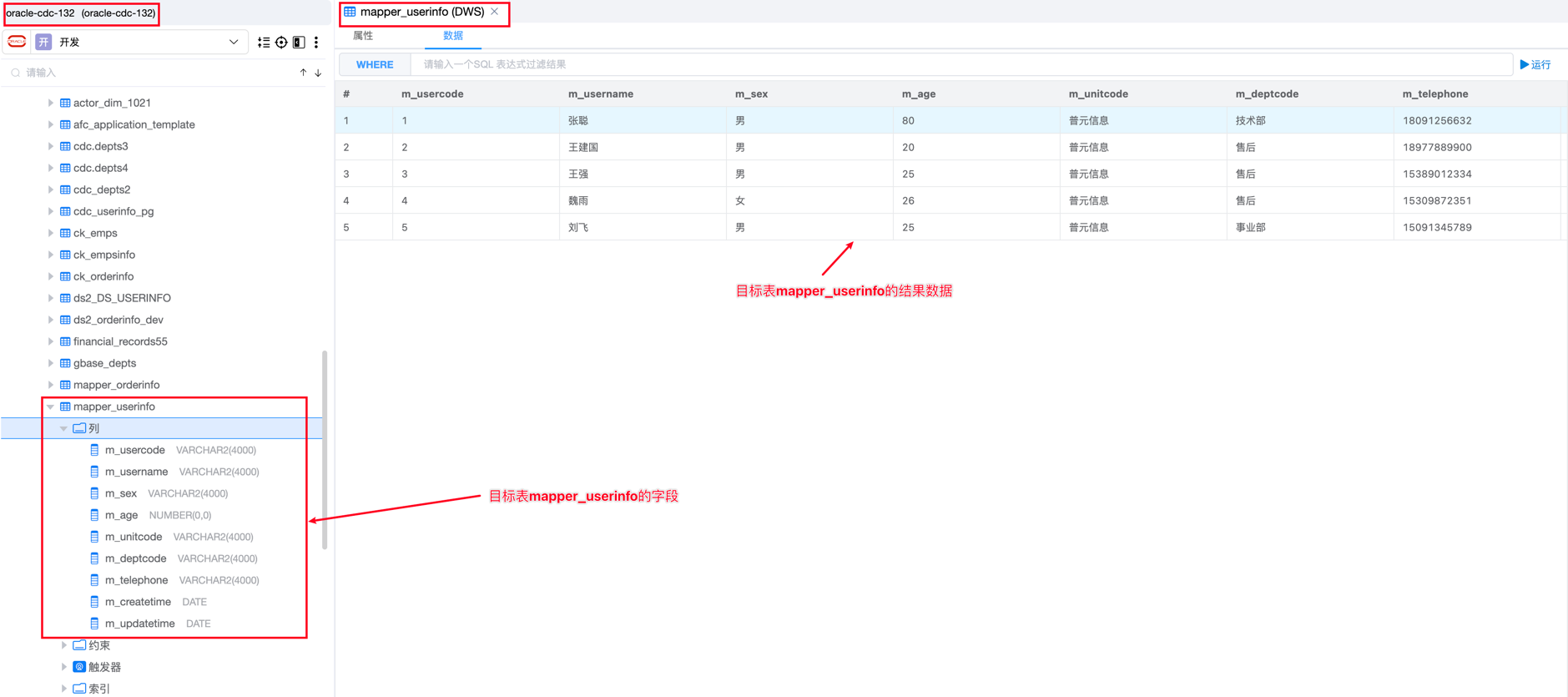
Task: Click the collapse-all list icon
Action: pos(264,42)
